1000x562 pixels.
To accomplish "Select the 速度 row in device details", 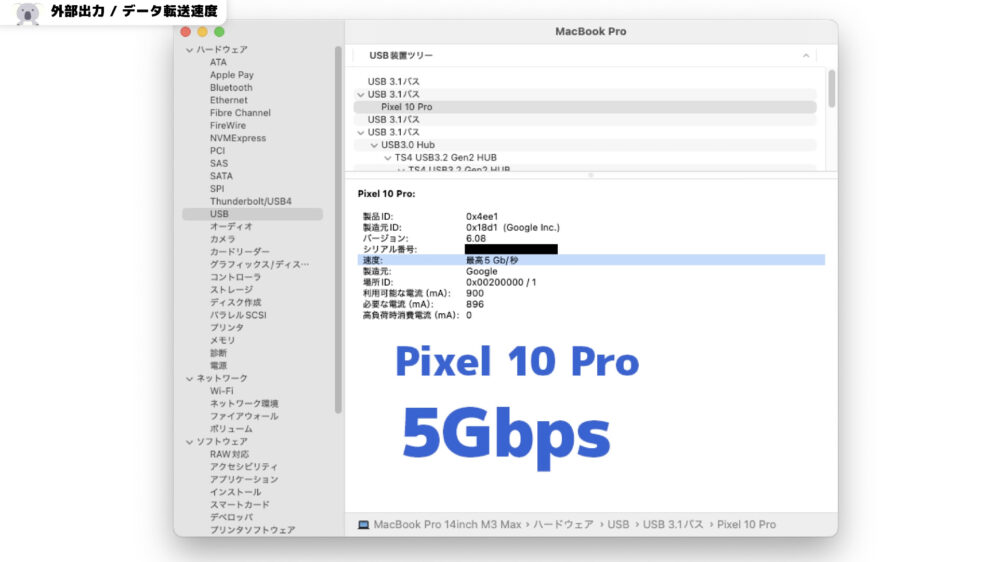I will pos(590,260).
